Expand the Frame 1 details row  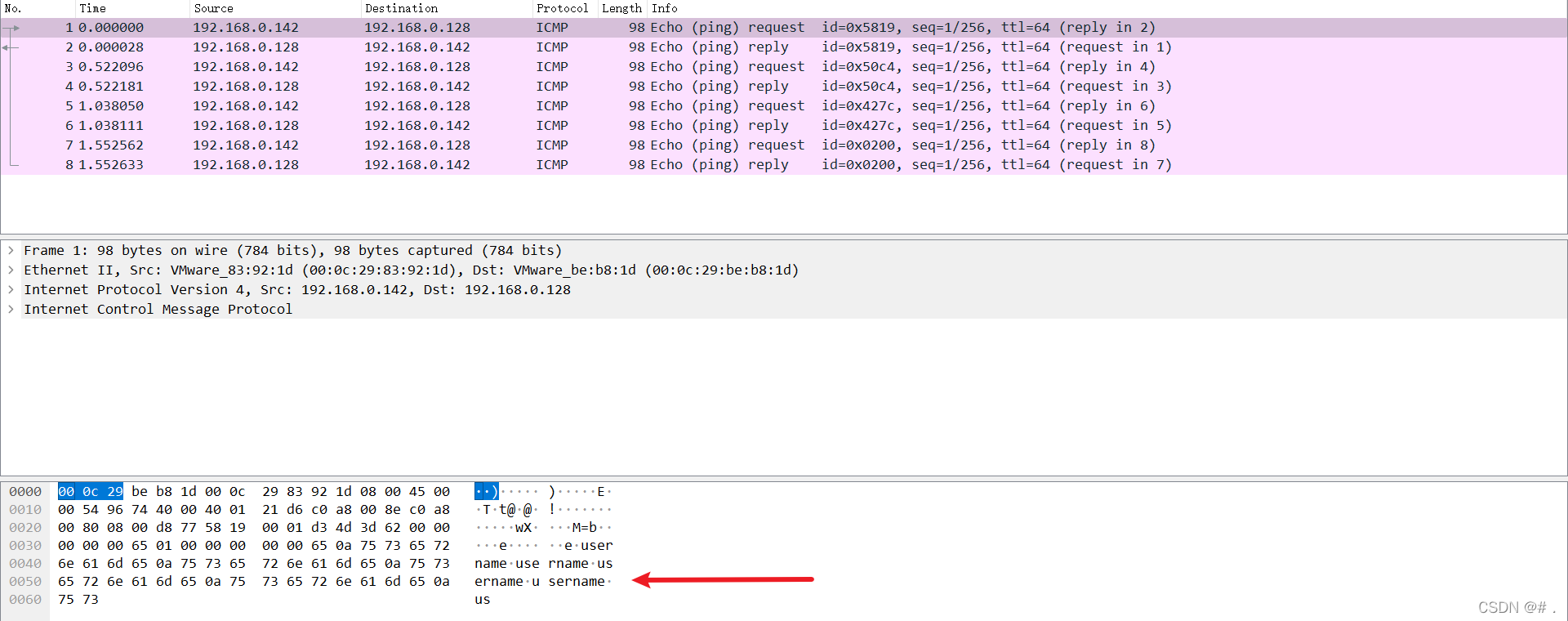pyautogui.click(x=11, y=250)
